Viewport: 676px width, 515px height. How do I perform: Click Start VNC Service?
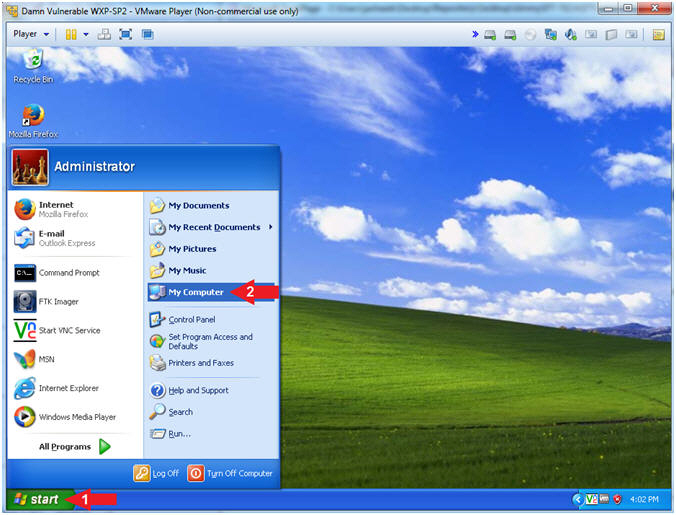(57, 331)
